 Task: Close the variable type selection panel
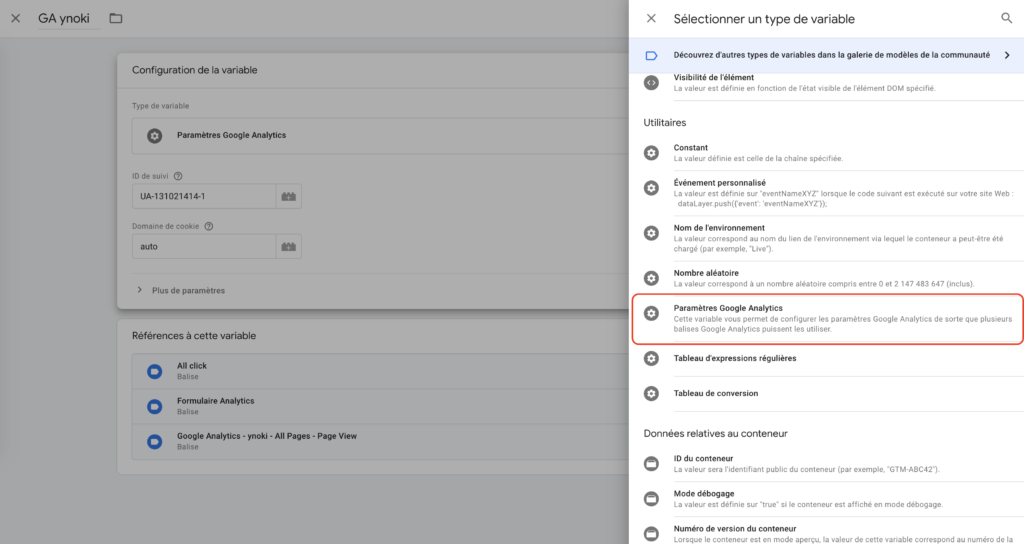(651, 18)
